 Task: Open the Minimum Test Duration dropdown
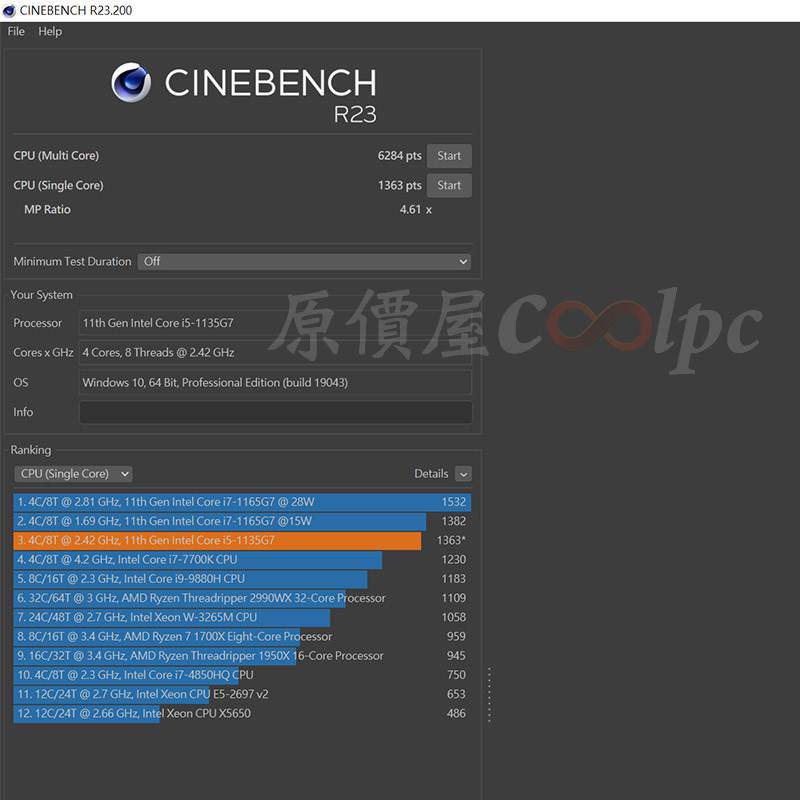[304, 262]
